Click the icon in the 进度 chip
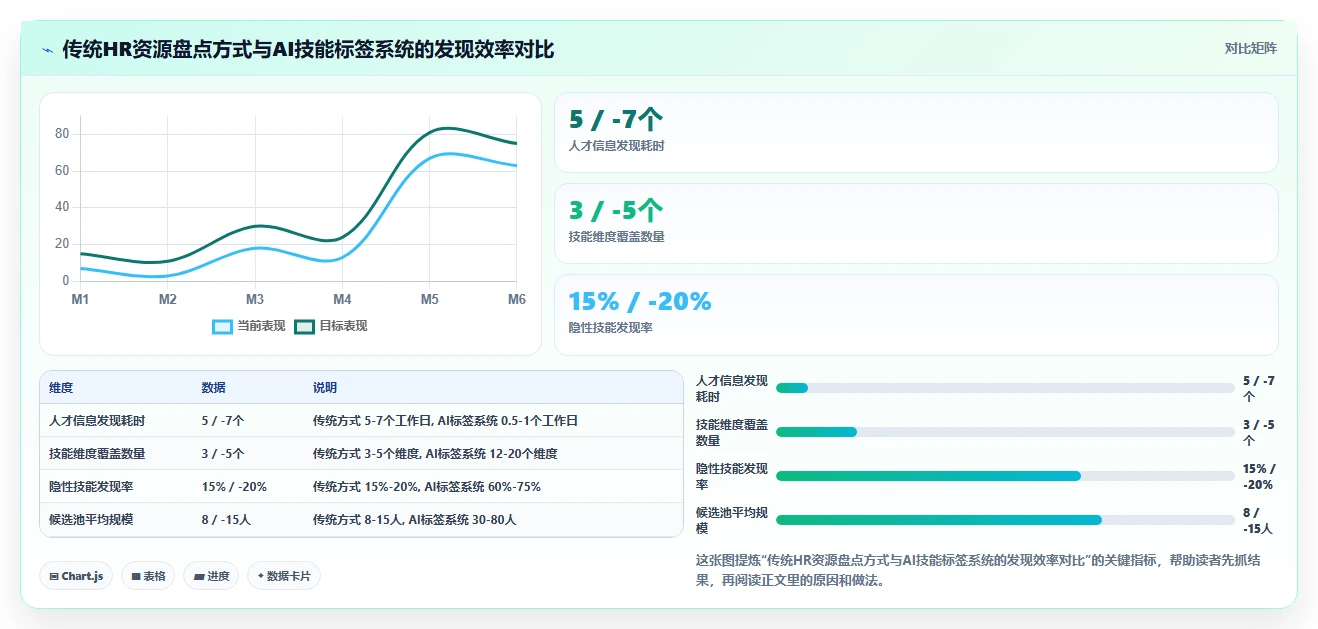1318x629 pixels. 199,576
